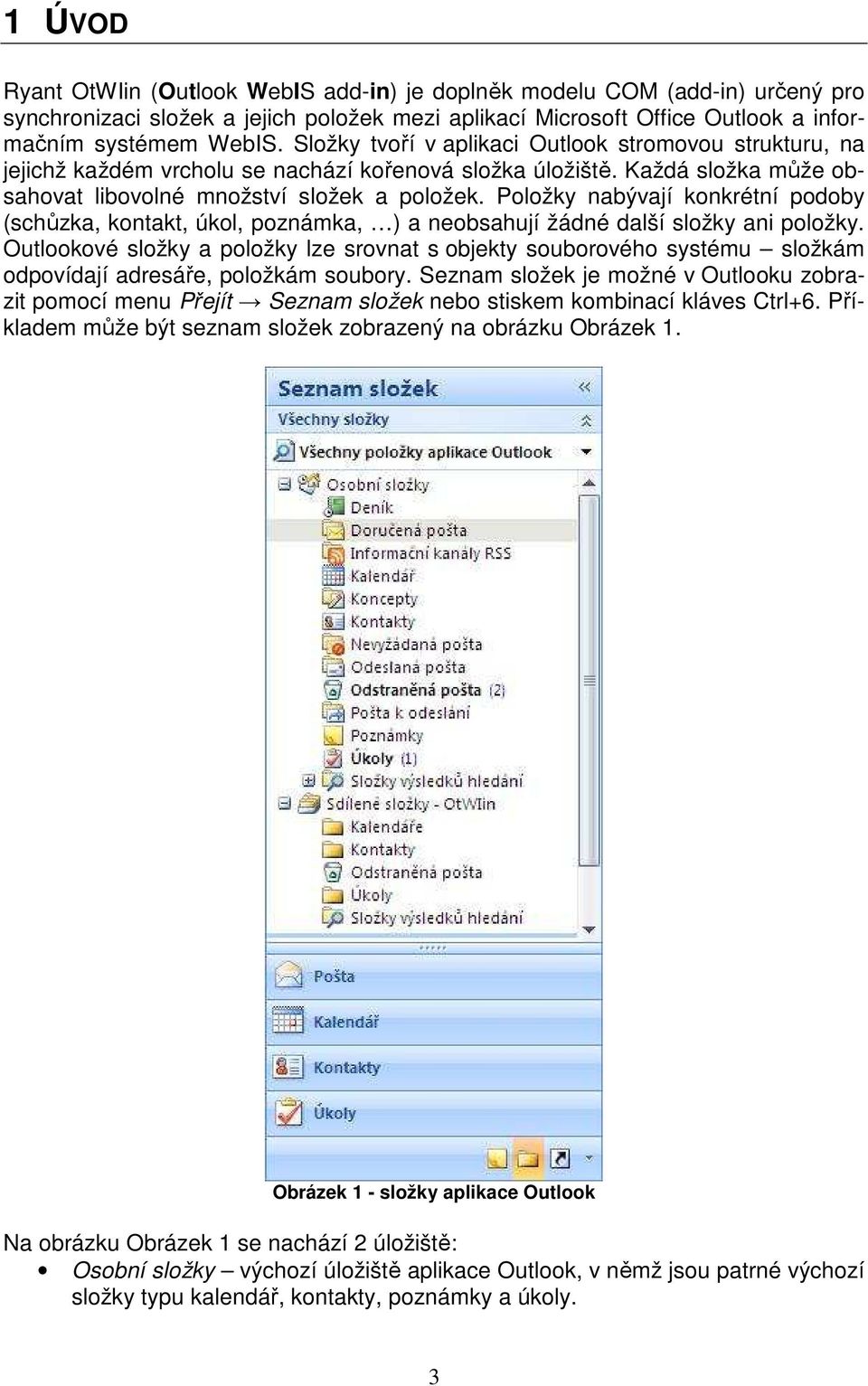Screen dimensions: 868x1386
Task: Open the Kontakty navigation button
Action: 434,1068
